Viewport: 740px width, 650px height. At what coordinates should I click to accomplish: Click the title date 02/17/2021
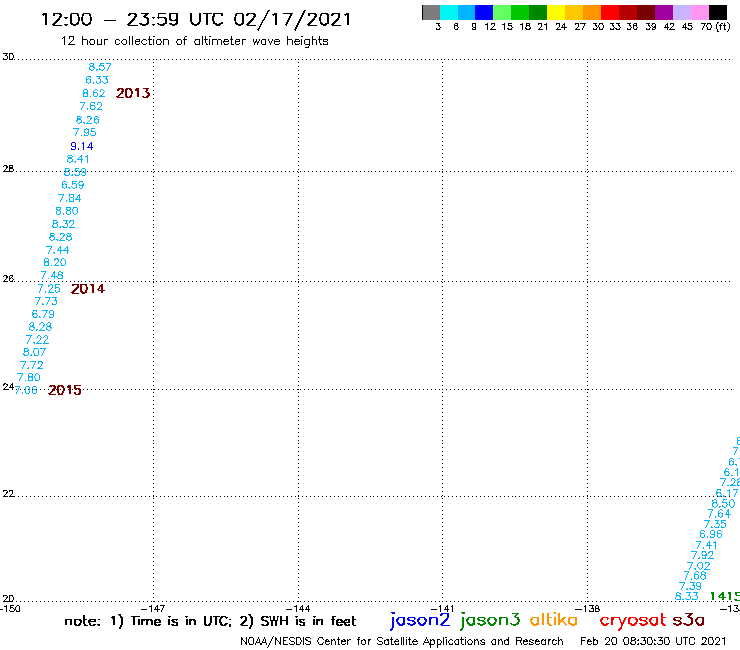pos(293,19)
